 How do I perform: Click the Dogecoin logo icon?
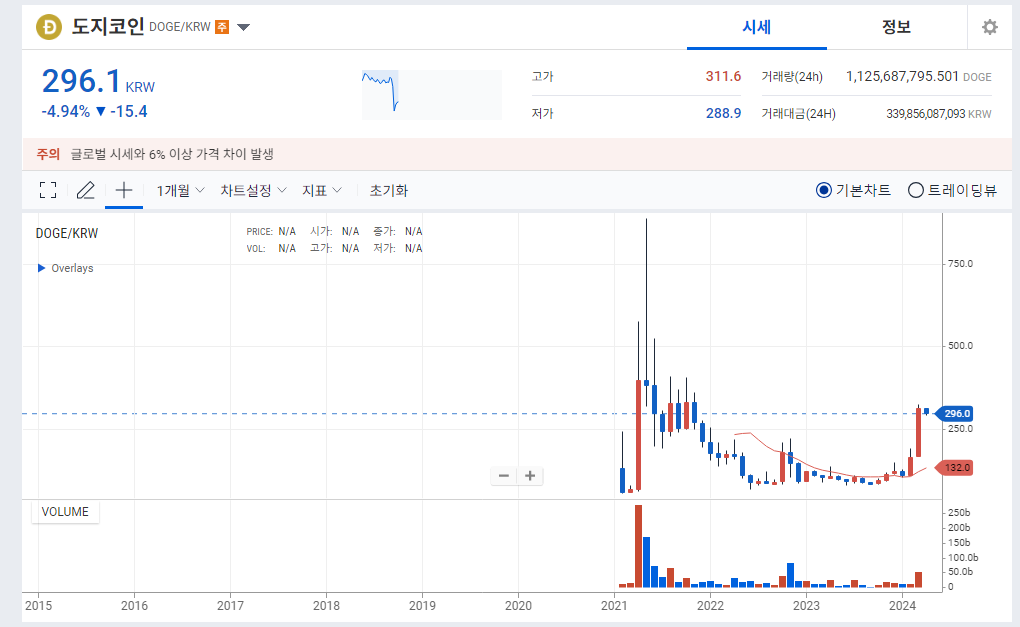point(49,27)
